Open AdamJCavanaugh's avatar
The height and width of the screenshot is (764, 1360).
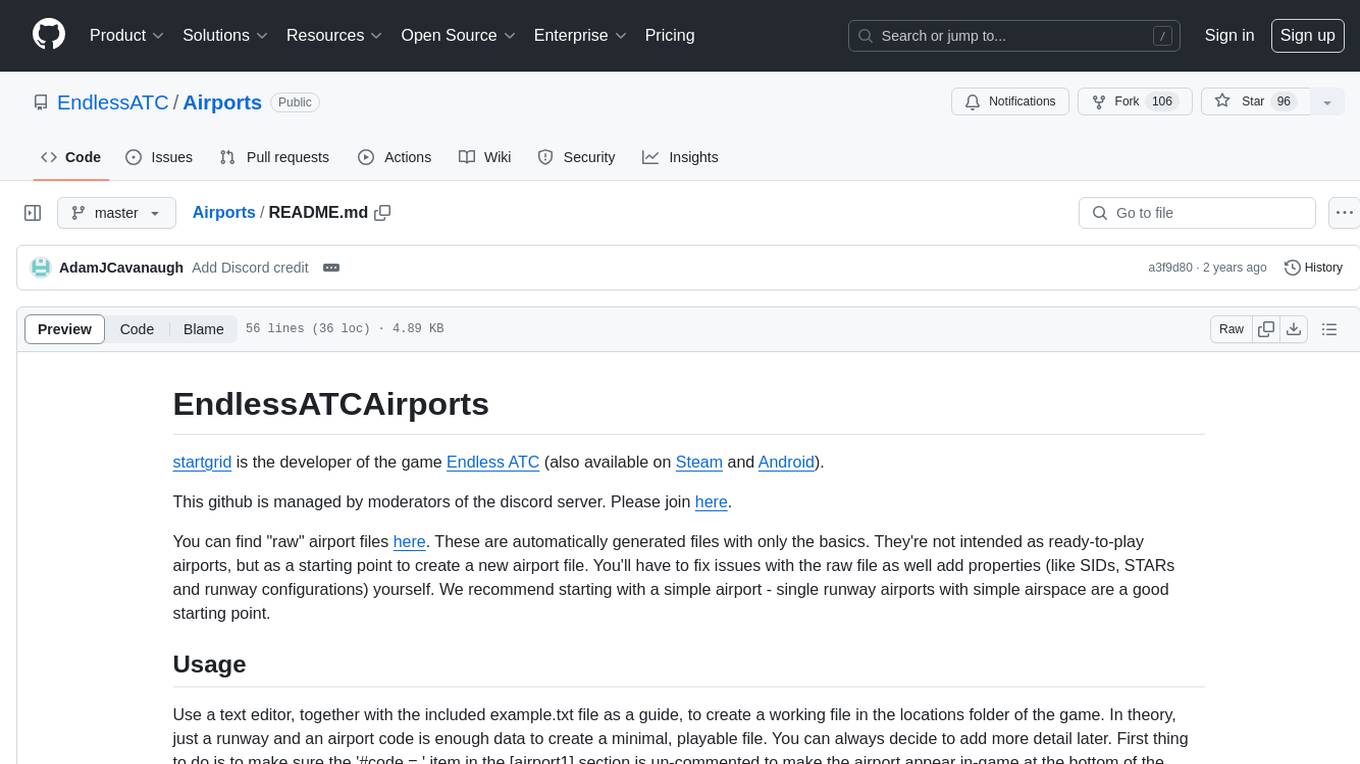point(41,268)
